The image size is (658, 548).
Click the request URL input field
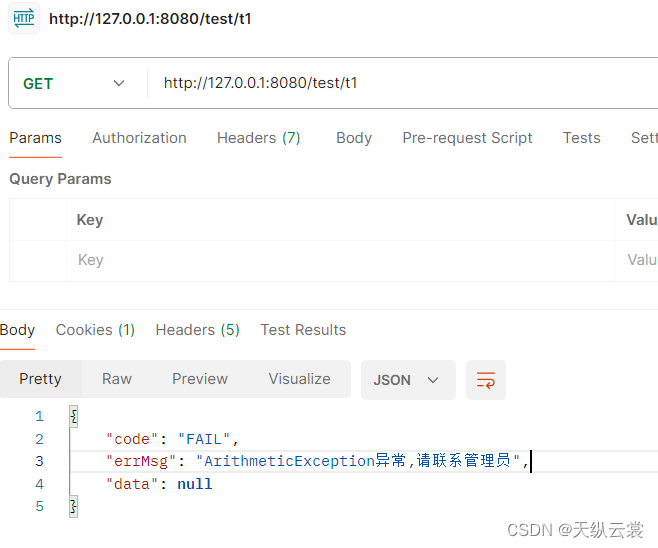point(403,83)
